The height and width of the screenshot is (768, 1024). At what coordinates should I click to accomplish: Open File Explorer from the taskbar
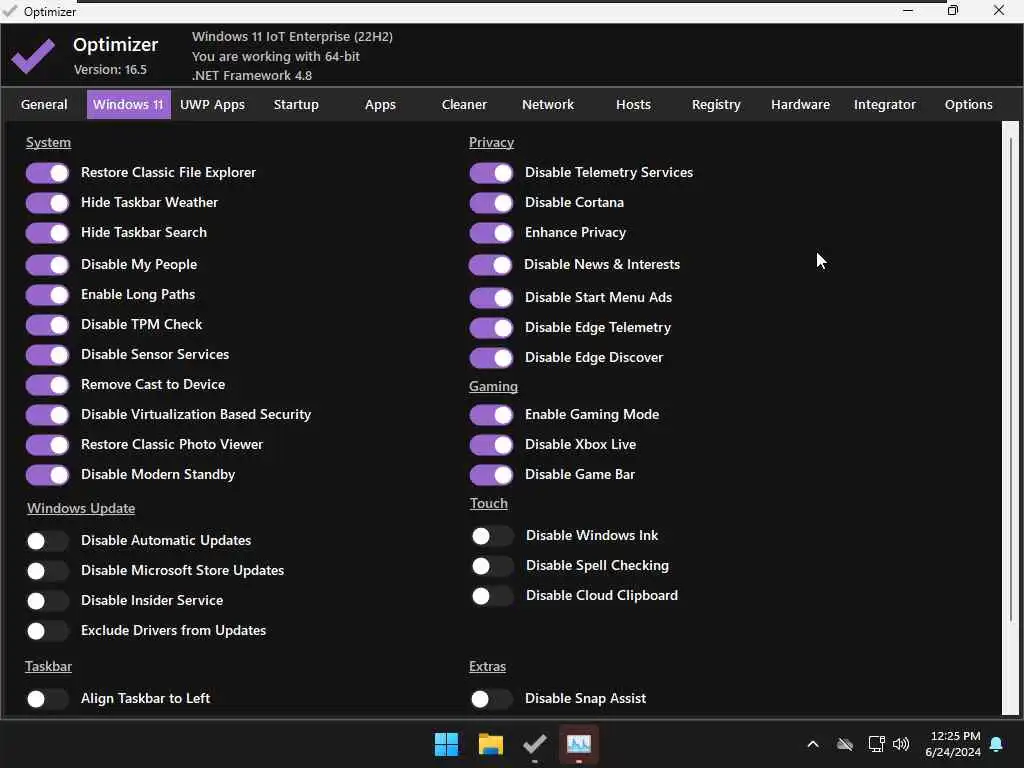(490, 744)
